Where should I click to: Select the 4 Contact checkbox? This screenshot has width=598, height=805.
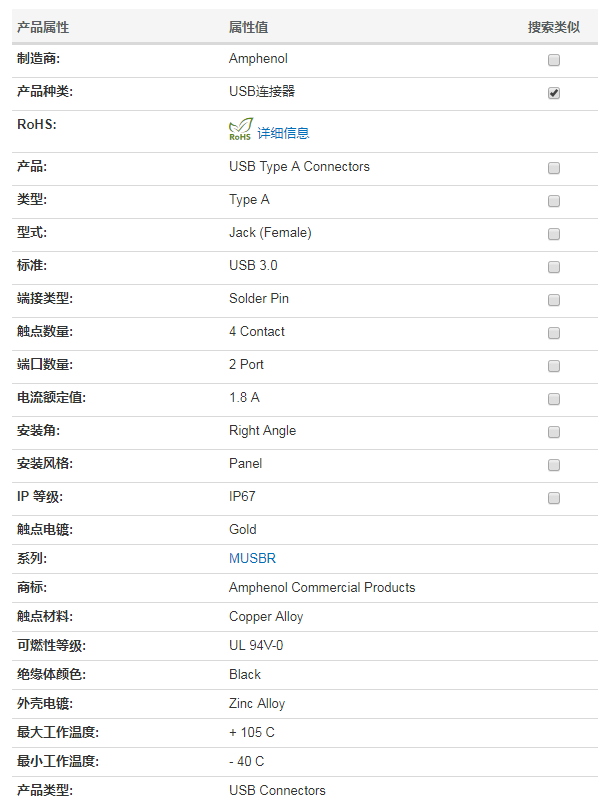[x=554, y=333]
